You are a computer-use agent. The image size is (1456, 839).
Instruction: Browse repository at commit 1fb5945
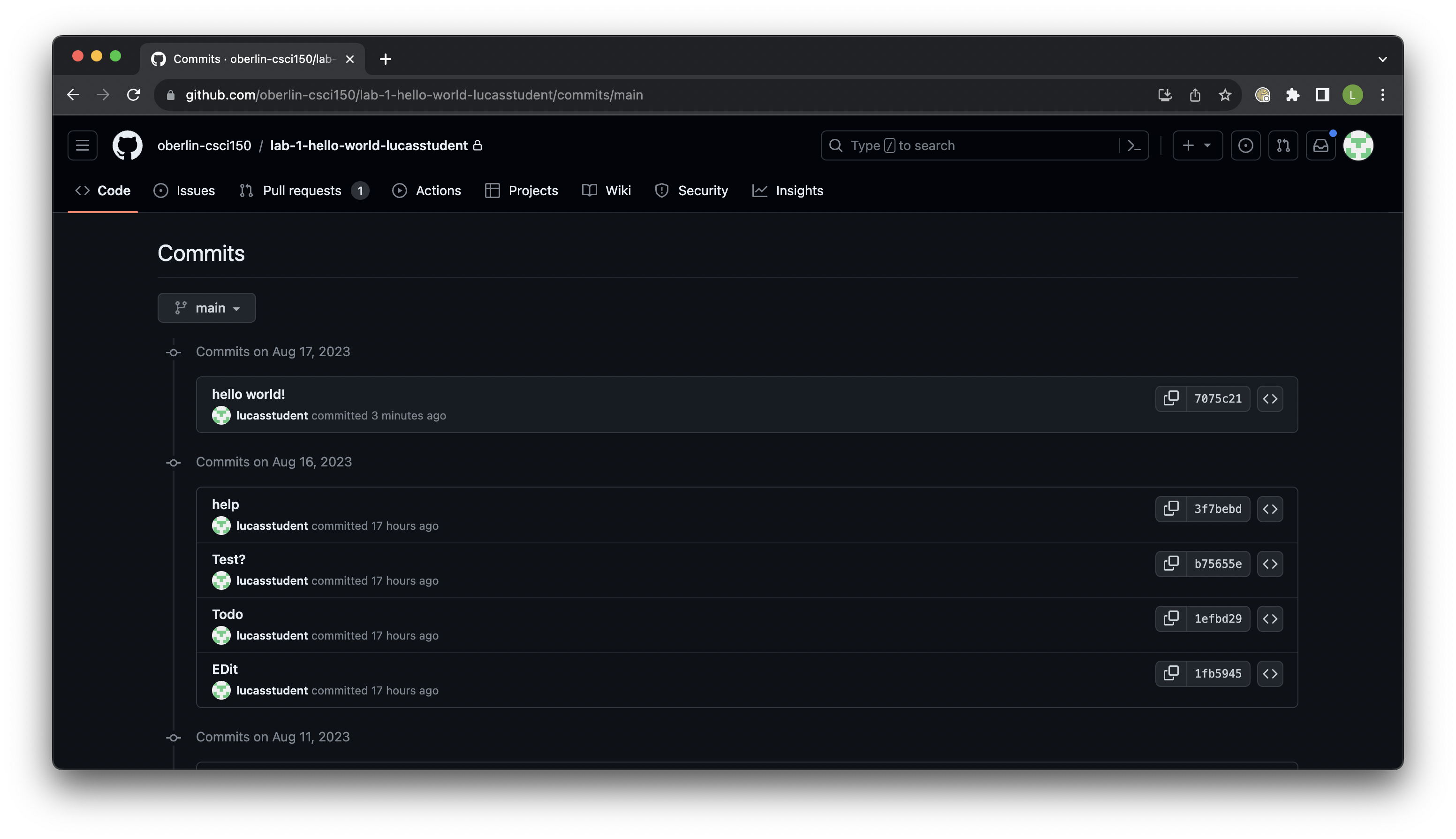(1270, 673)
